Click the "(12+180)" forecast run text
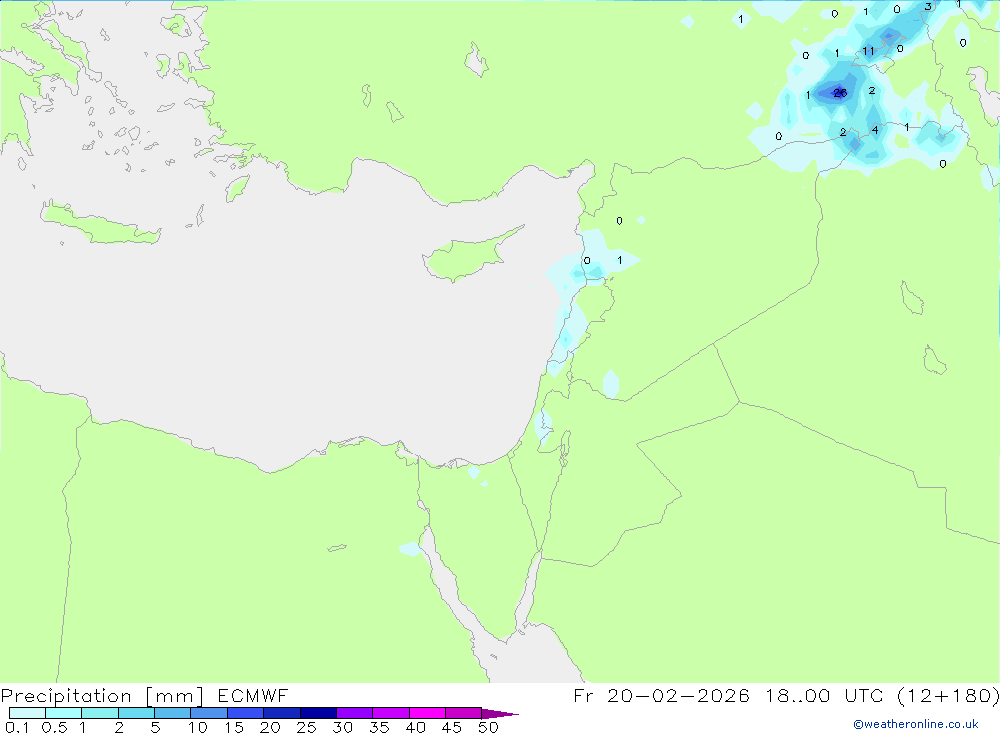 click(948, 695)
